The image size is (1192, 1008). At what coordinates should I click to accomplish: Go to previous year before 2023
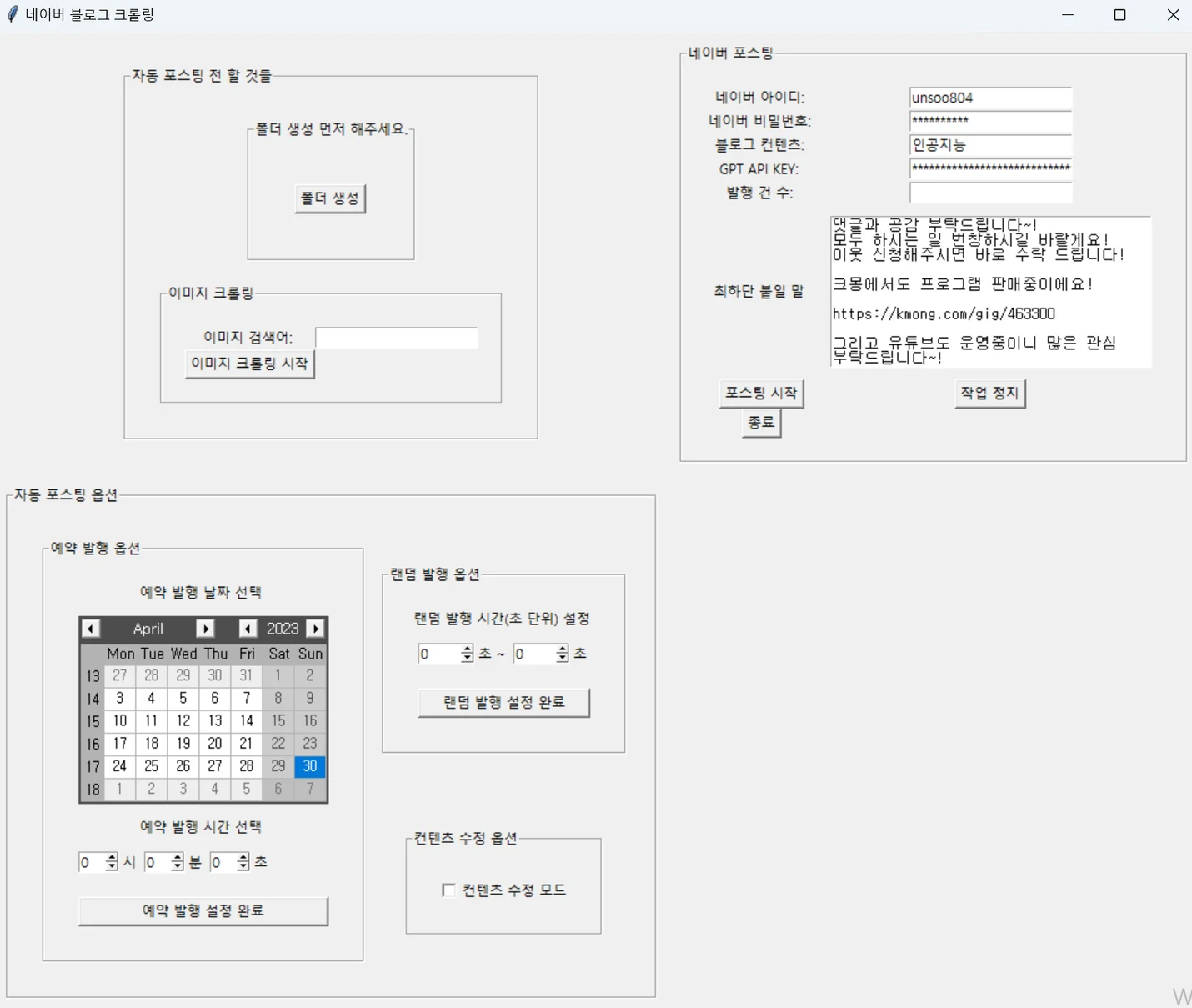tap(248, 629)
